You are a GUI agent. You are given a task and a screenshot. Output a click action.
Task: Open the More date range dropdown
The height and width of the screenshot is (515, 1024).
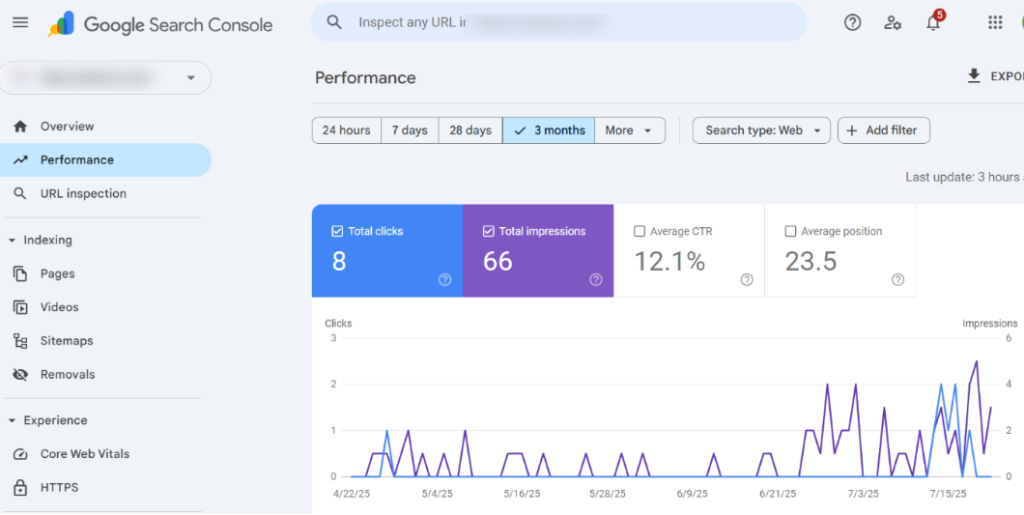click(630, 131)
